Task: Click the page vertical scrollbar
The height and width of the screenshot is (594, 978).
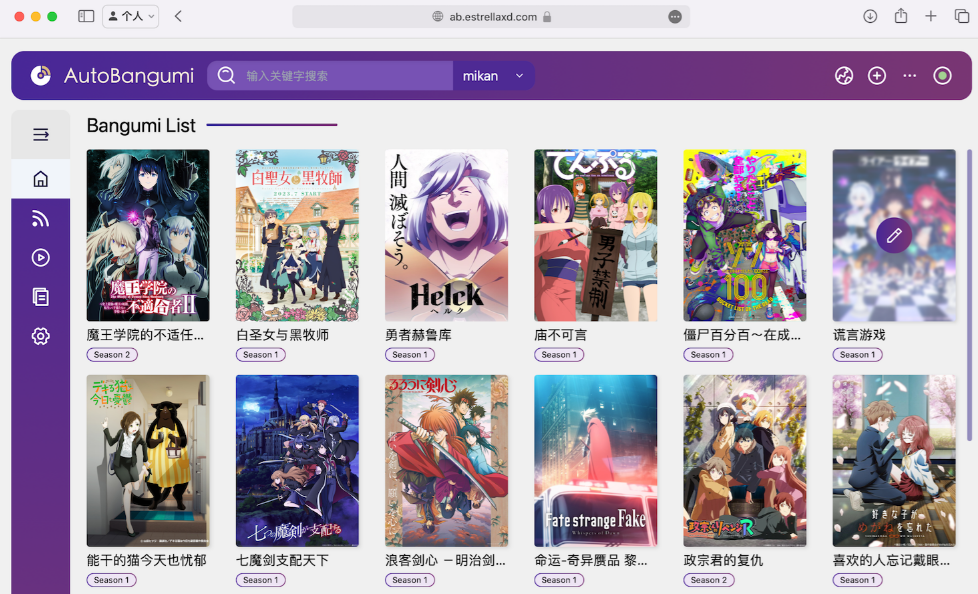Action: [x=969, y=293]
